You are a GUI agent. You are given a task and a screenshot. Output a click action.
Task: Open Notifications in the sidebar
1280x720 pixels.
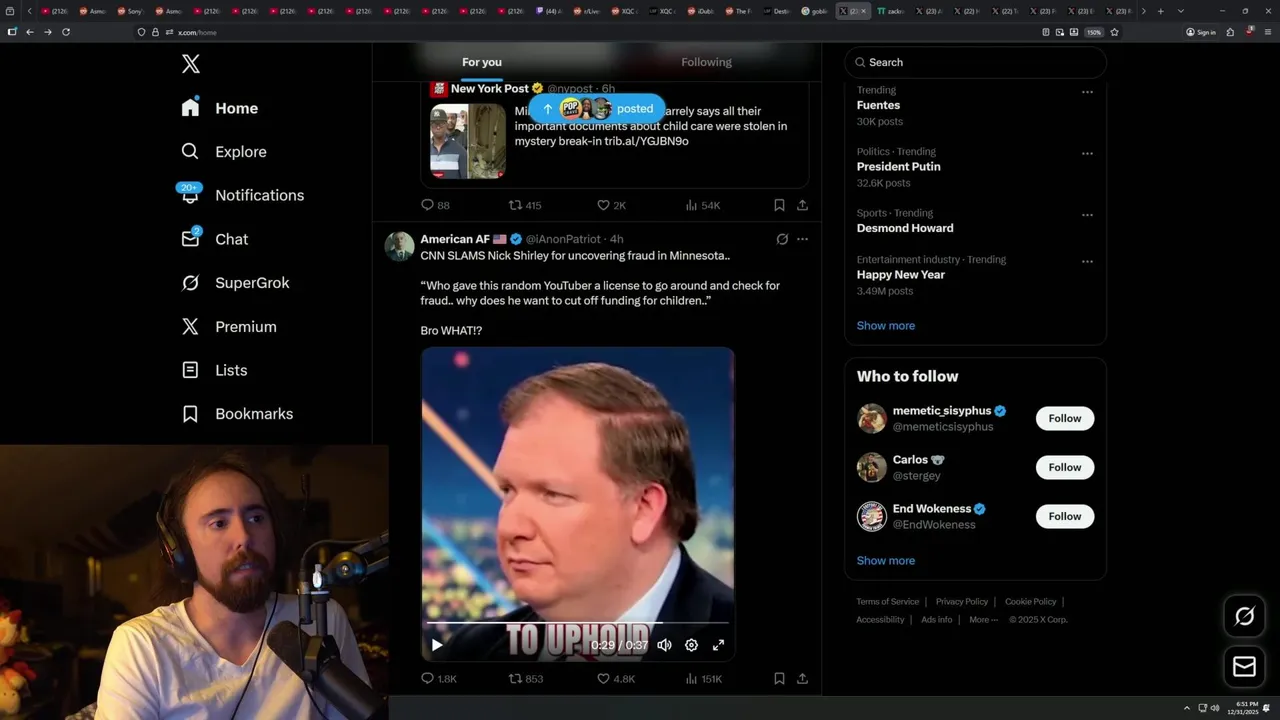click(x=241, y=195)
